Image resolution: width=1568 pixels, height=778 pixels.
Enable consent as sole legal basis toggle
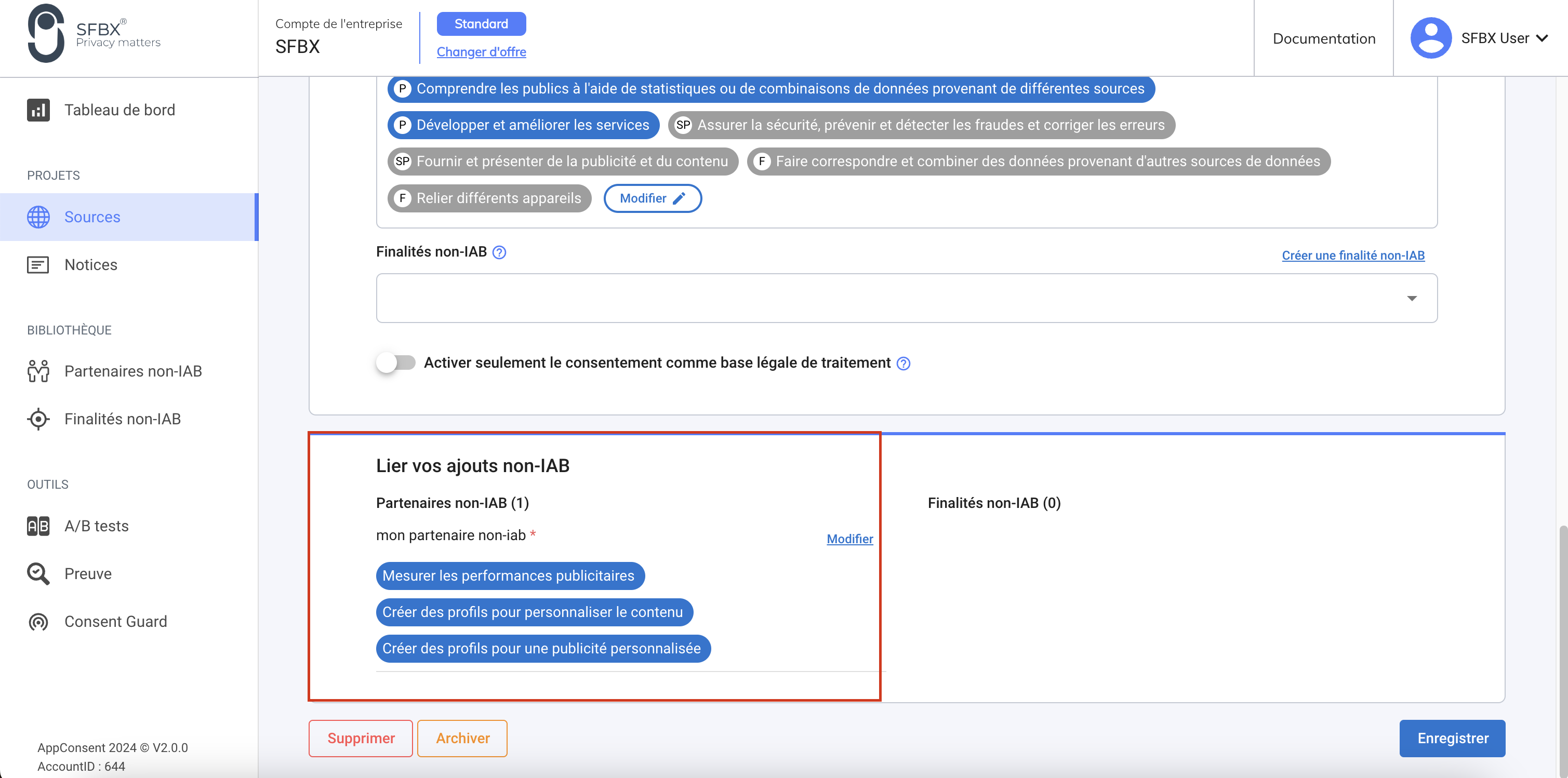pos(395,362)
